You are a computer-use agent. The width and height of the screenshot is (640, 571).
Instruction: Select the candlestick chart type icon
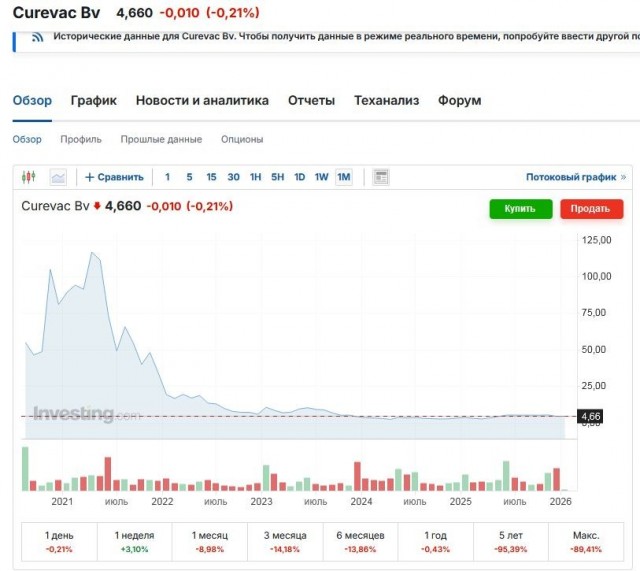[x=29, y=177]
